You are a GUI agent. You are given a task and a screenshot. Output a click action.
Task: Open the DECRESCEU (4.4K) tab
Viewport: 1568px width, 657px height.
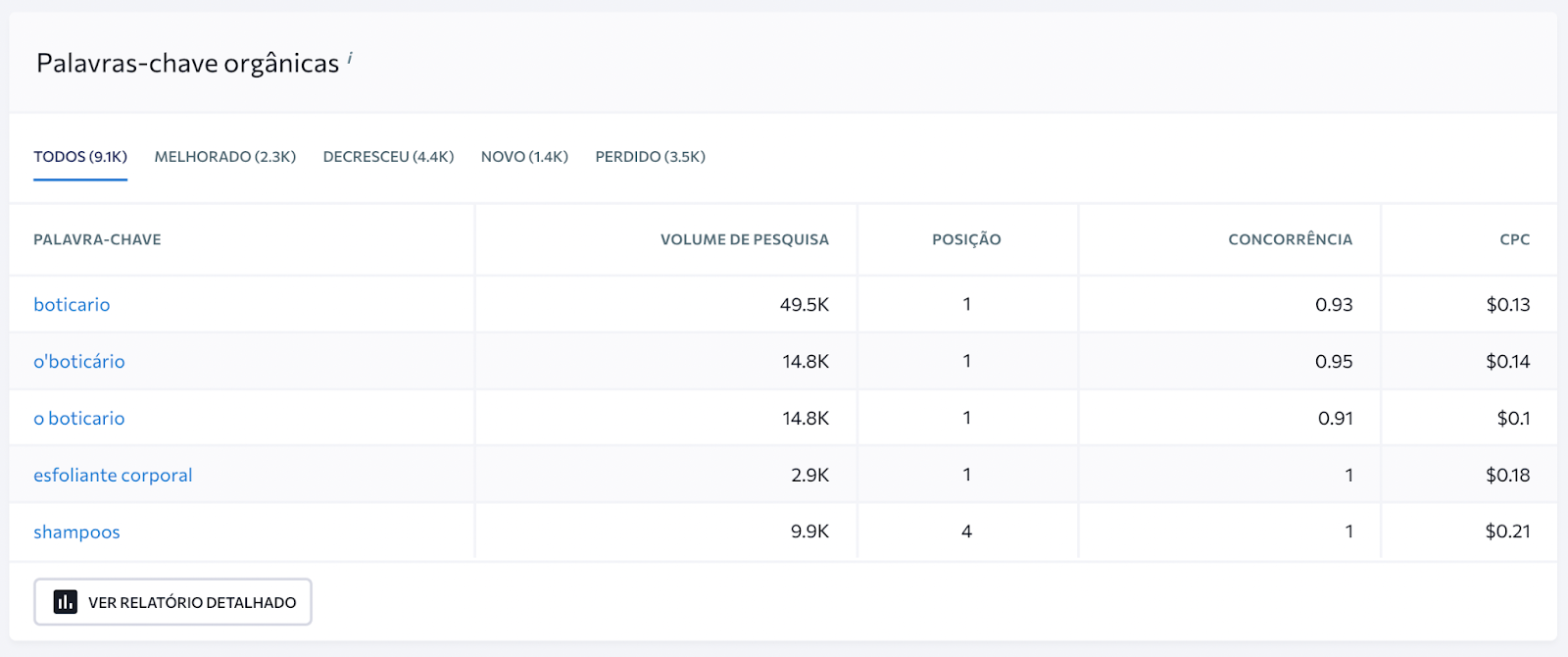click(388, 157)
